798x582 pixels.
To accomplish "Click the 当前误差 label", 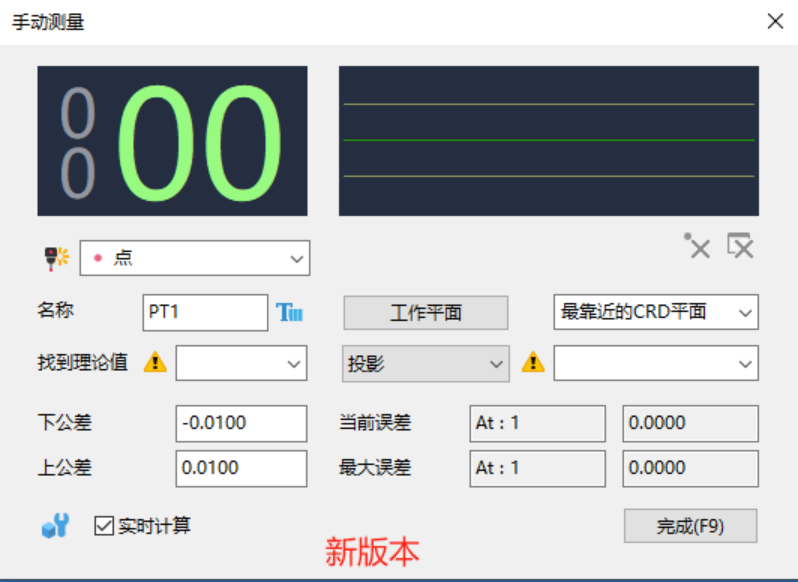I will (375, 423).
